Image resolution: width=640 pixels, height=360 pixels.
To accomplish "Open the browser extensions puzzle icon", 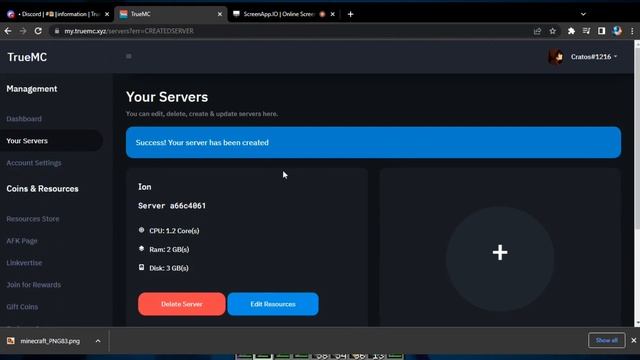I will (x=571, y=31).
